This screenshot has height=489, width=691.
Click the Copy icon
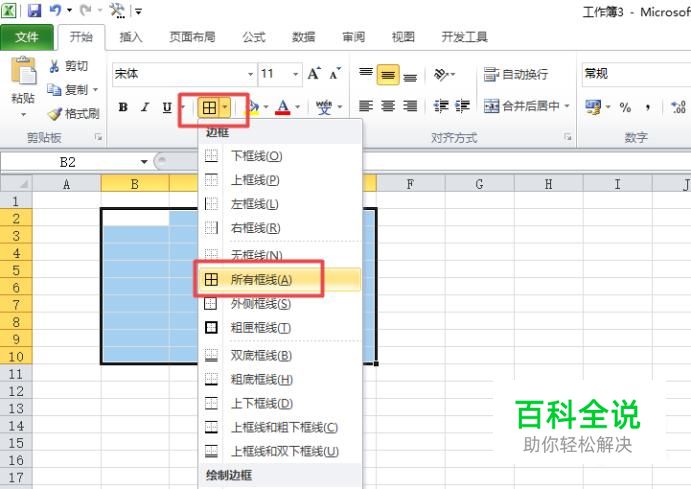coord(54,89)
